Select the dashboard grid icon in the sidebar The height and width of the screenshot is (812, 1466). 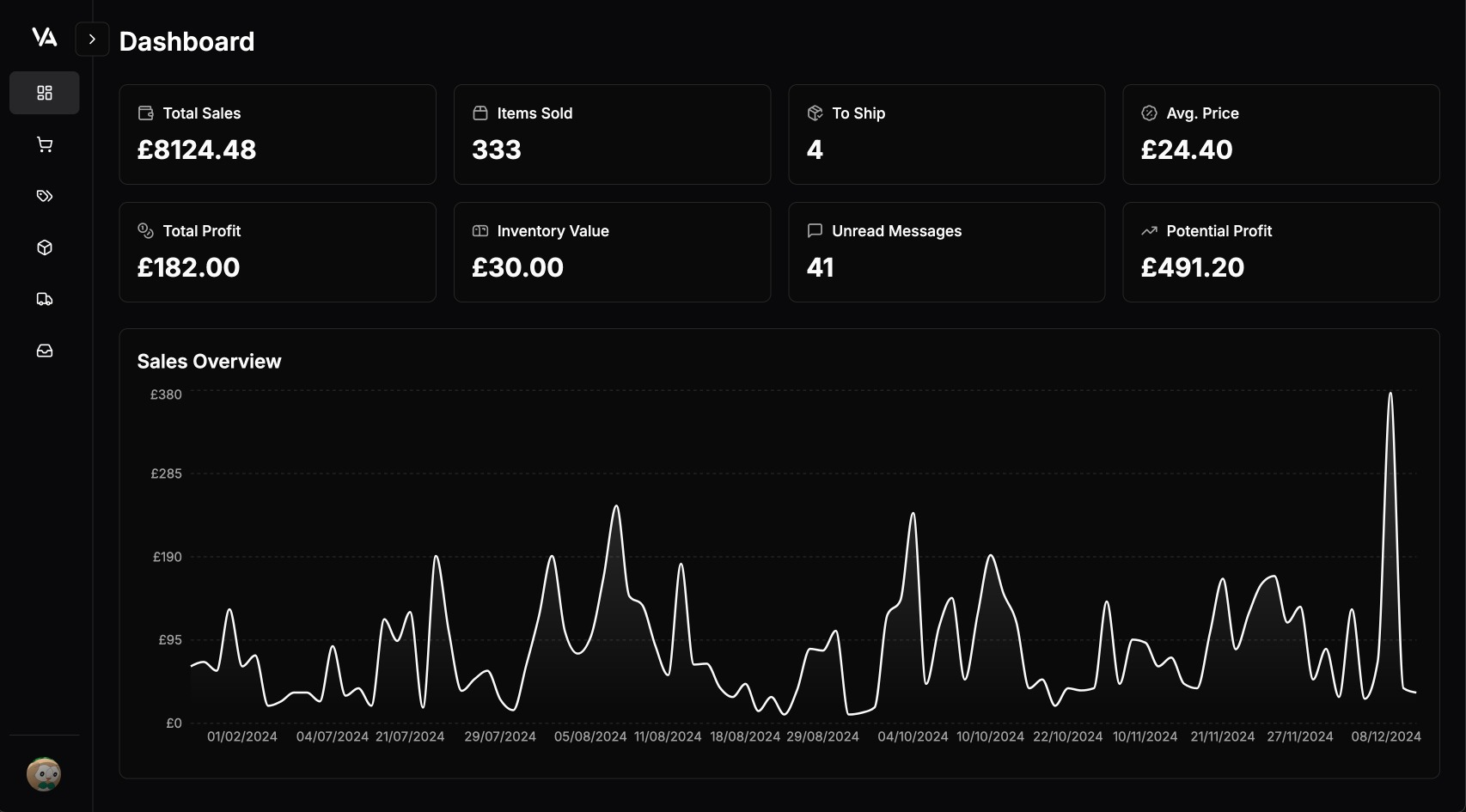(x=44, y=92)
